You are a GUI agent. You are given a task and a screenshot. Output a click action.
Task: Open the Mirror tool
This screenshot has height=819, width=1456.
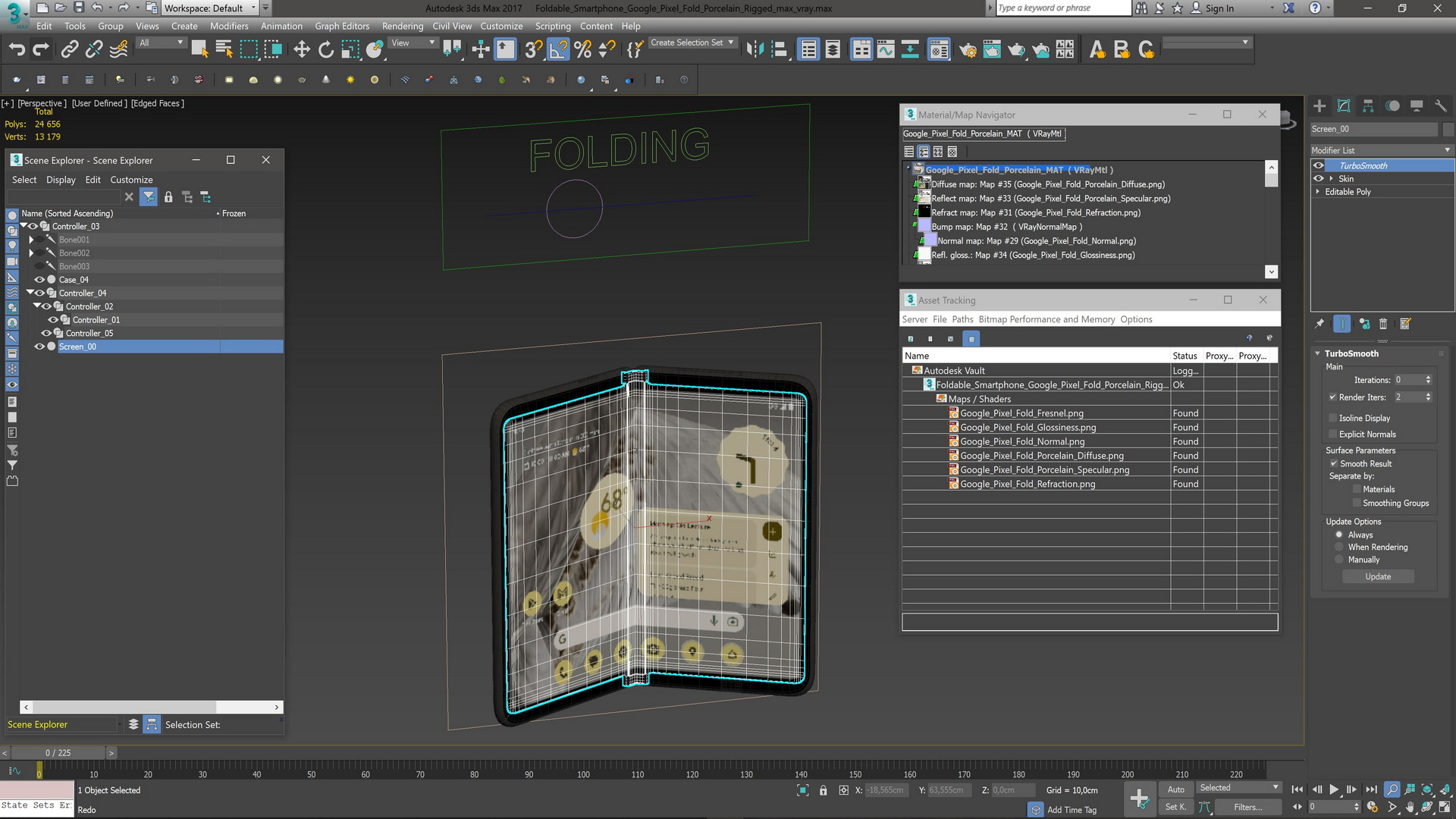pos(755,50)
